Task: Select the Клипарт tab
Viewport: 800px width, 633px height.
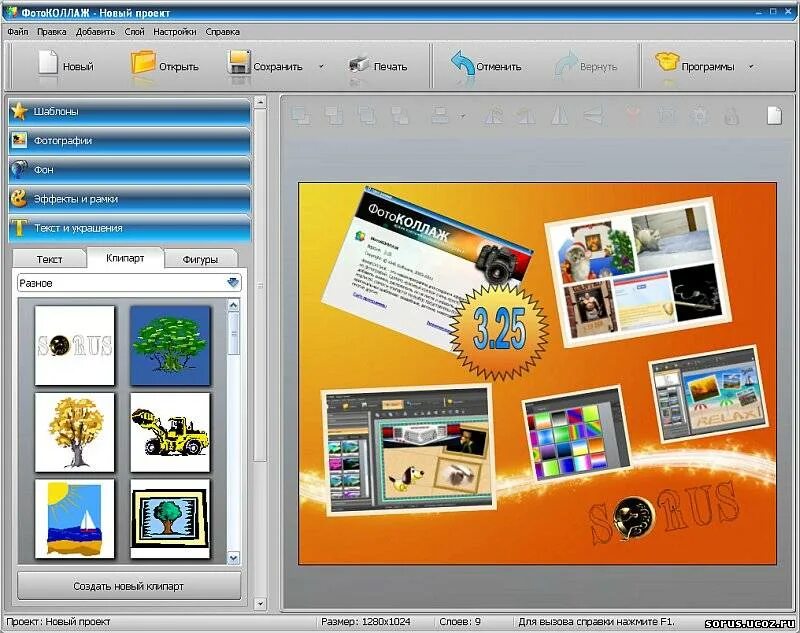Action: [125, 258]
